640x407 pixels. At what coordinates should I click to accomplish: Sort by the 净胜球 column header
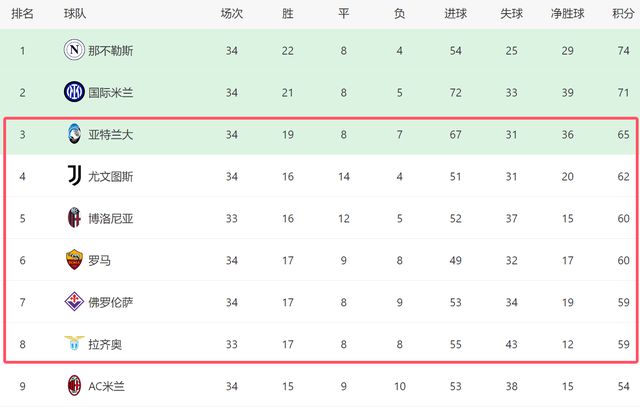[567, 13]
